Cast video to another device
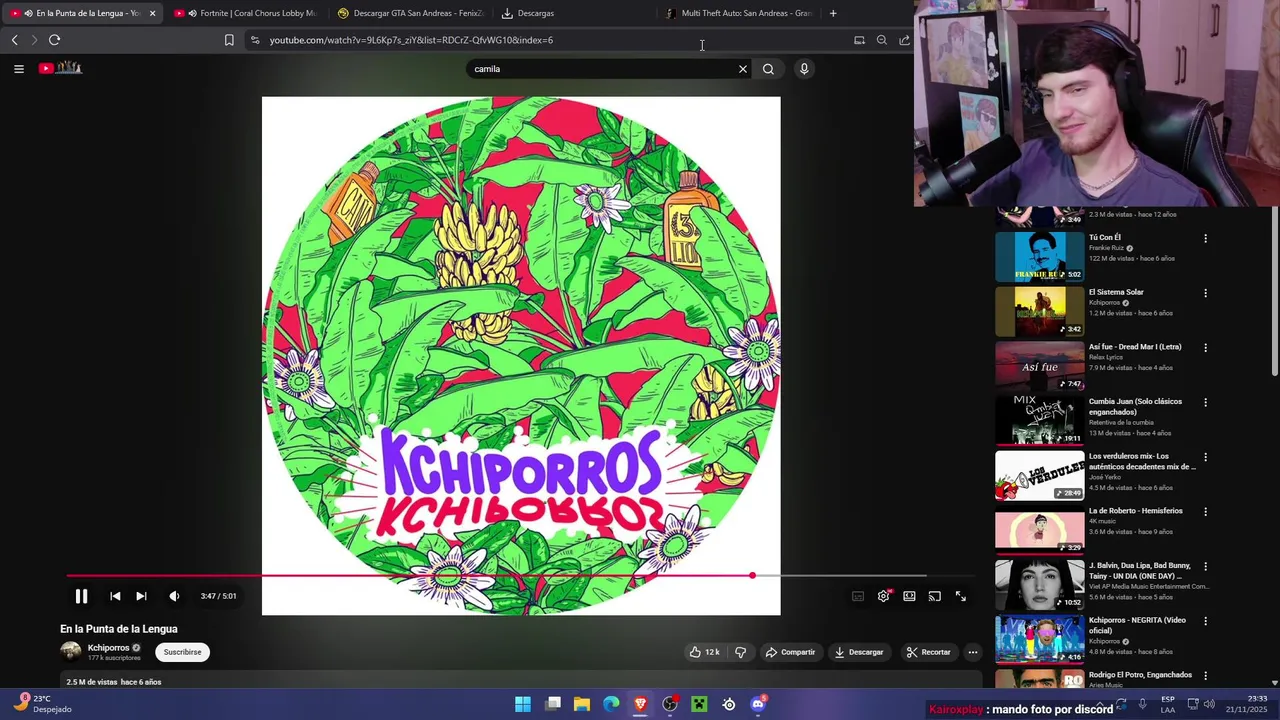This screenshot has height=720, width=1280. click(935, 596)
